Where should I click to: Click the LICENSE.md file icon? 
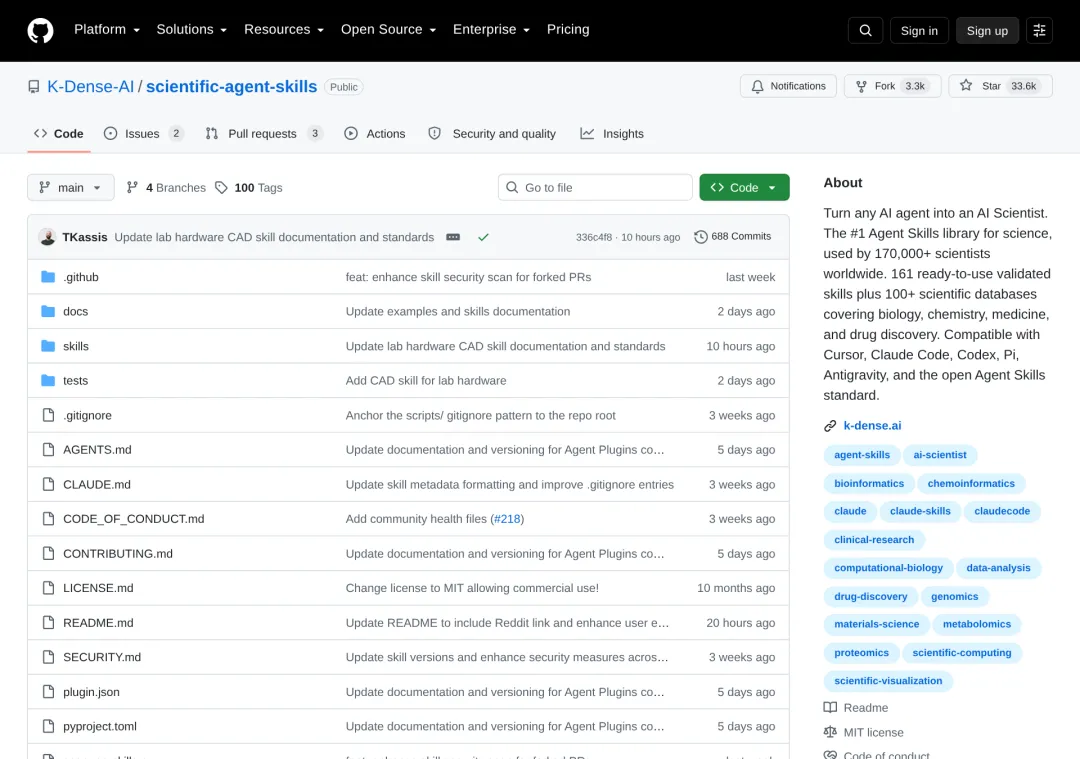coord(48,588)
